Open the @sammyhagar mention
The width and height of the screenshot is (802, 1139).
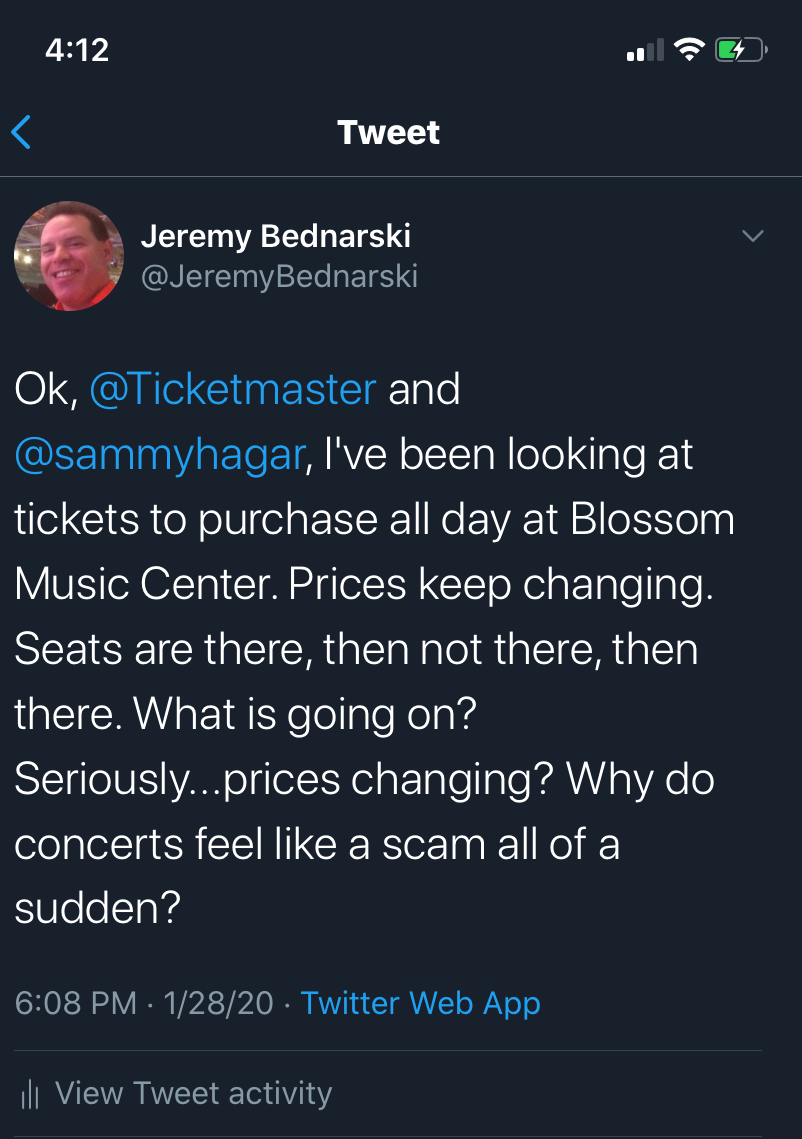tap(159, 454)
